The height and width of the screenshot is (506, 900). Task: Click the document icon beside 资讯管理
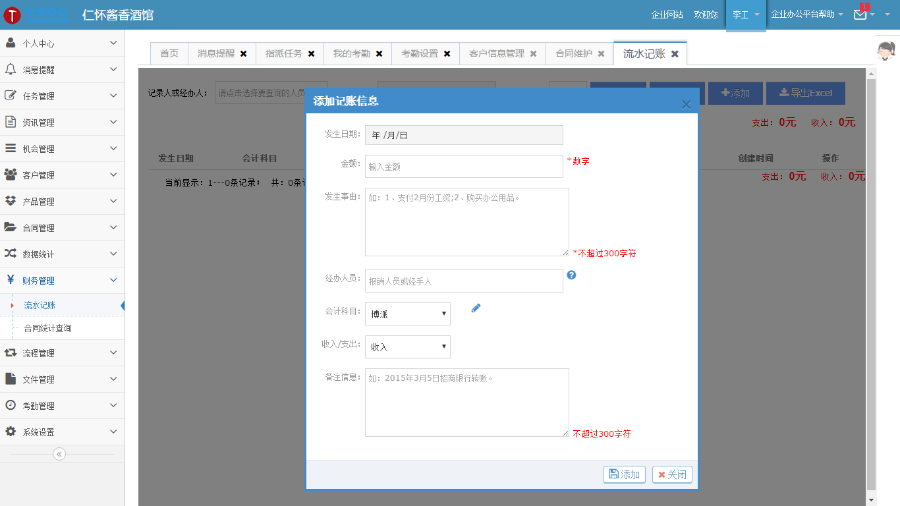point(10,122)
